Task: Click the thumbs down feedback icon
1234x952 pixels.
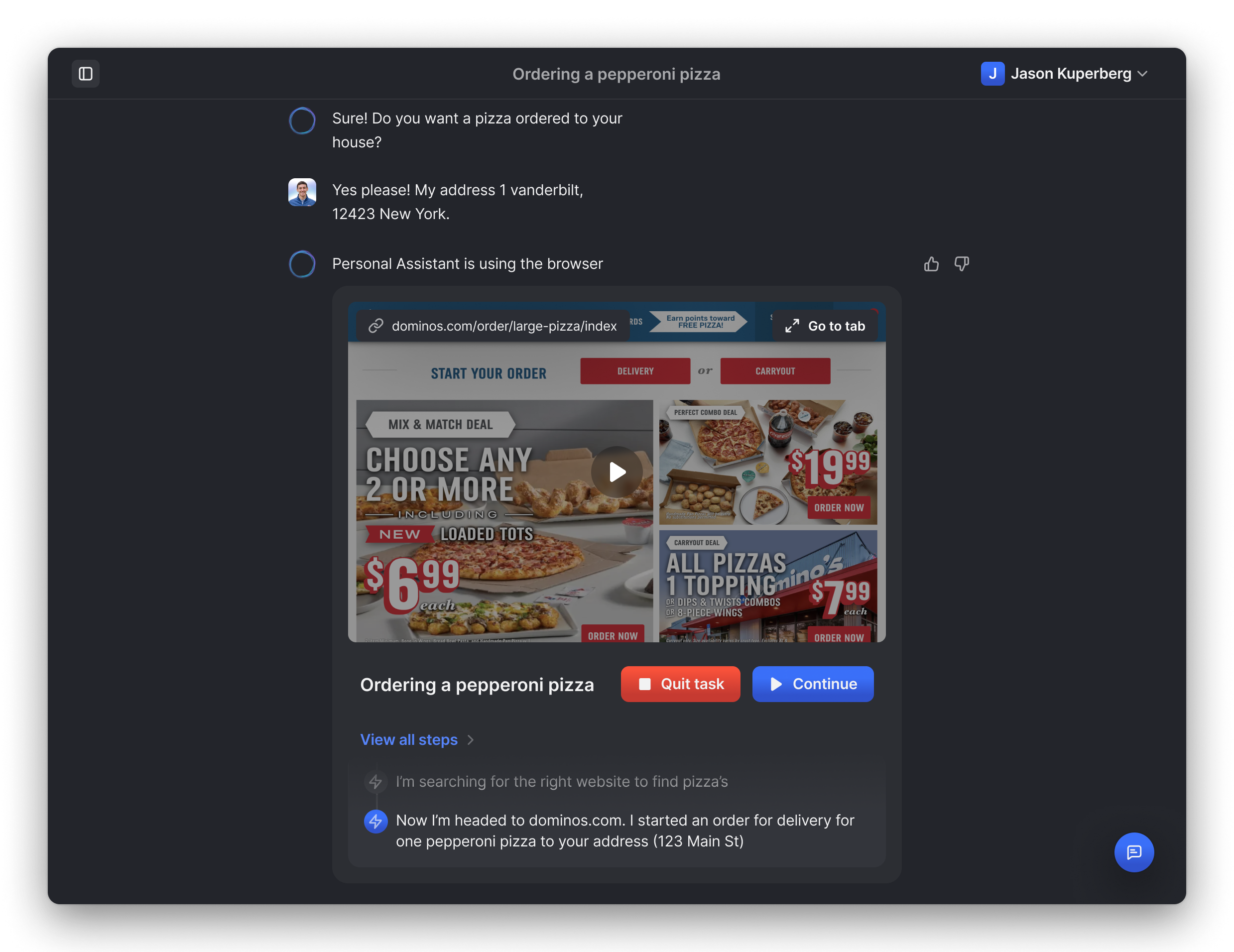Action: (962, 264)
